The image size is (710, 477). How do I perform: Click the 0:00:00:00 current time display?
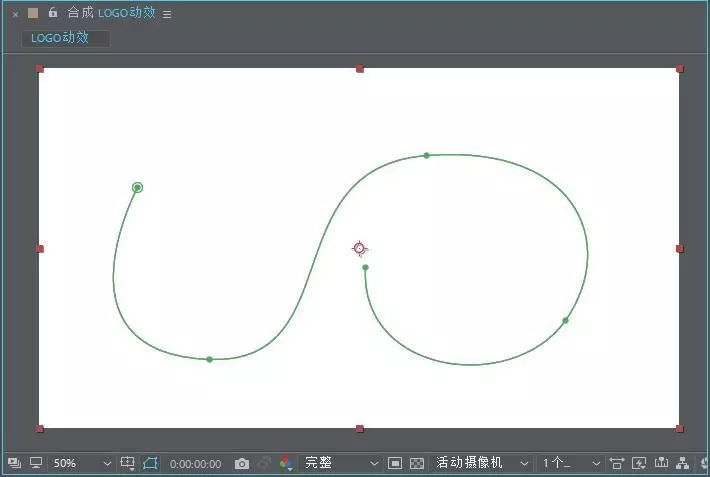196,464
